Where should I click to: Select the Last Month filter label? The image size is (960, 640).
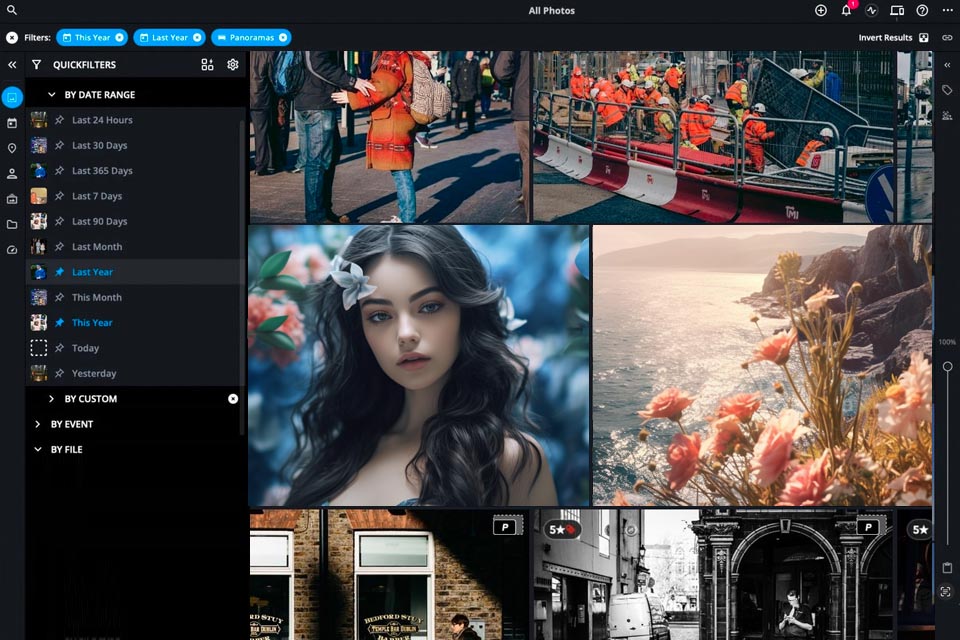[x=97, y=247]
